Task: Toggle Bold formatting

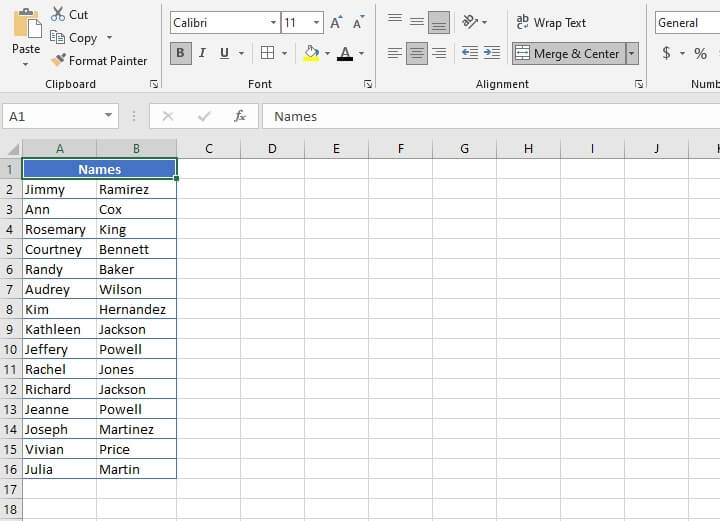Action: (180, 53)
